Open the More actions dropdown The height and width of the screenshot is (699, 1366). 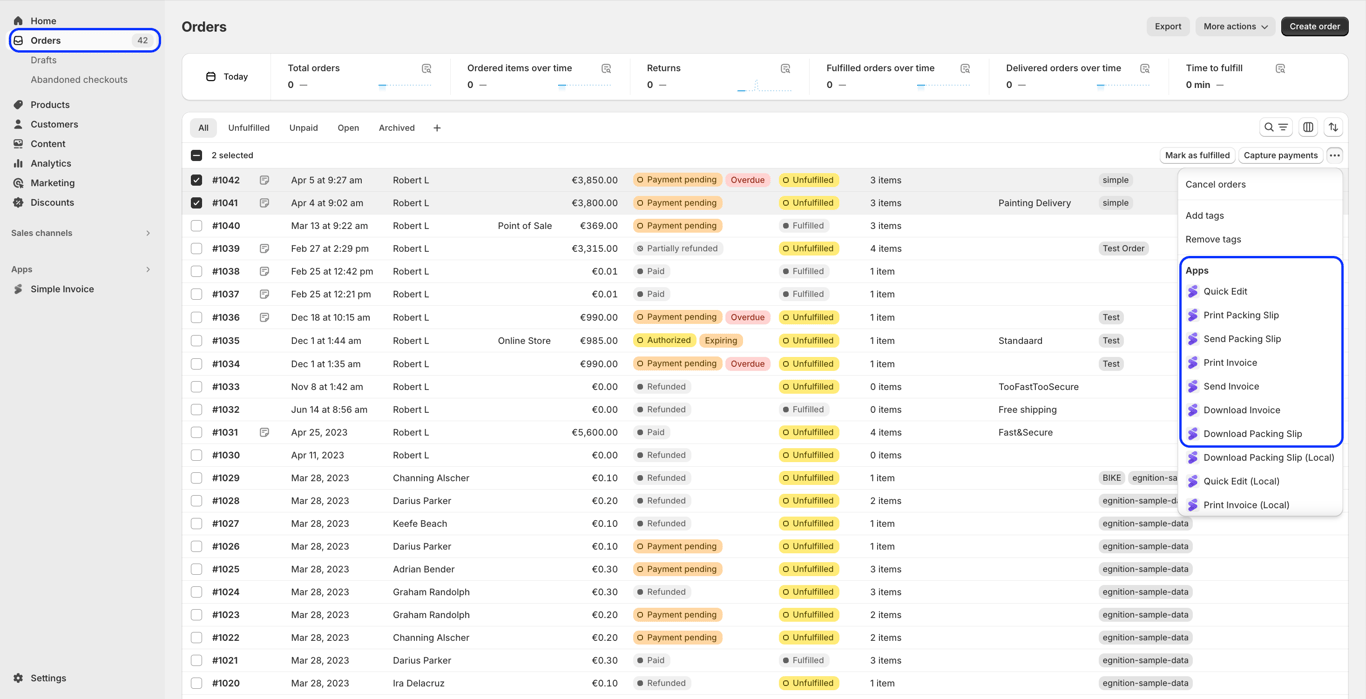(1235, 27)
